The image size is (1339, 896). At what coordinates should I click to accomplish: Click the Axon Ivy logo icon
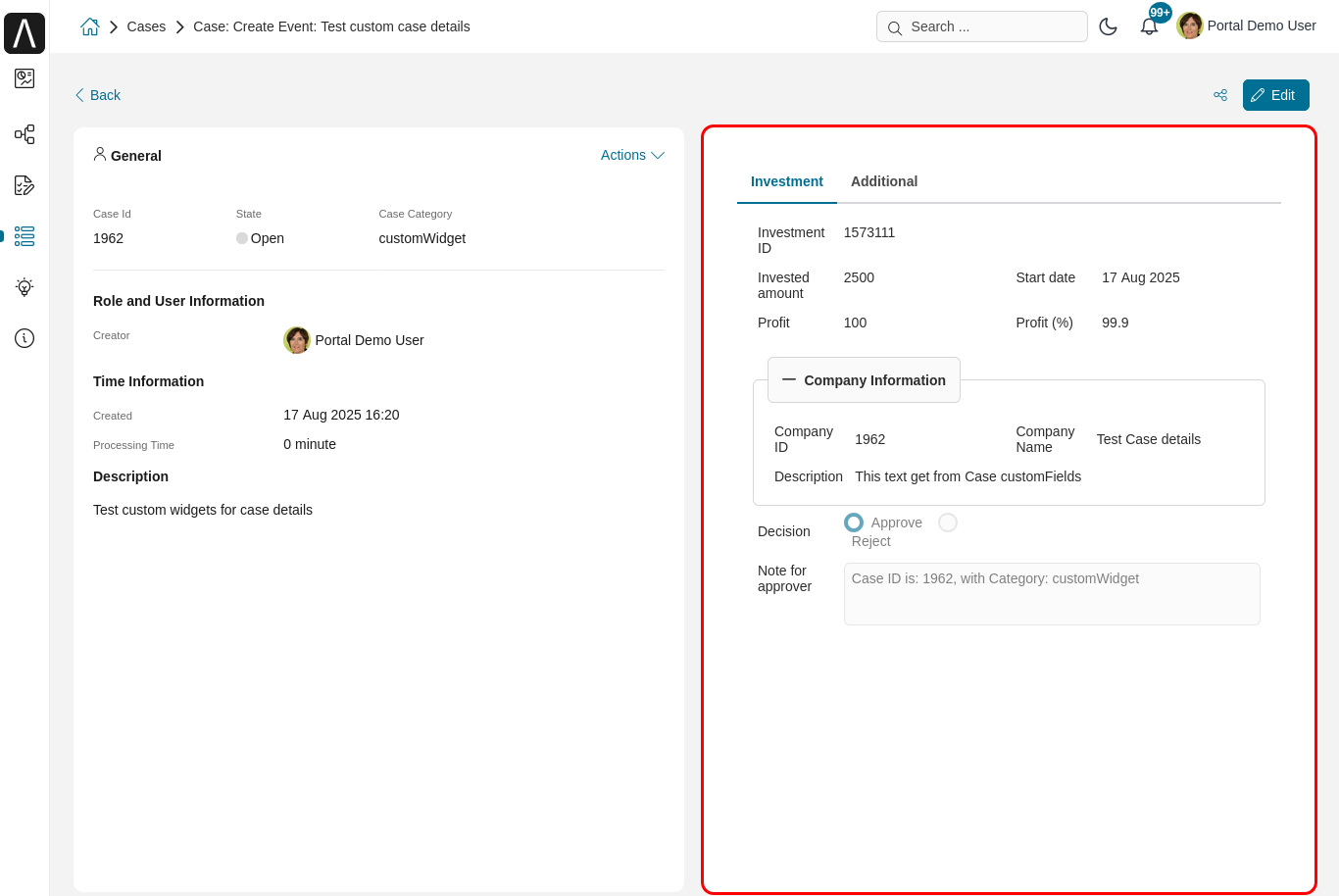pos(25,33)
